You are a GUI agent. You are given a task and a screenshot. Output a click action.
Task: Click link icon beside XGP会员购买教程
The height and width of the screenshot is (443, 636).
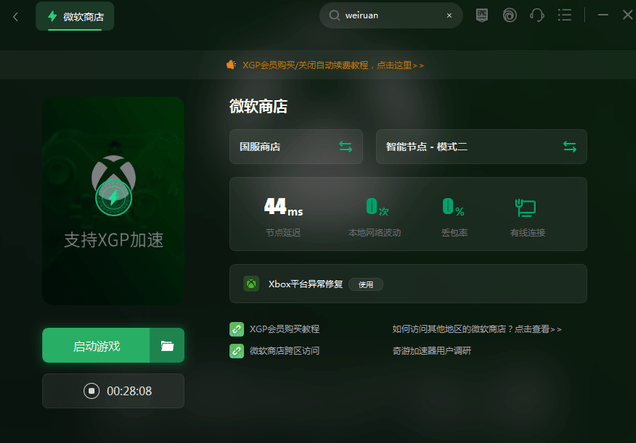click(236, 329)
